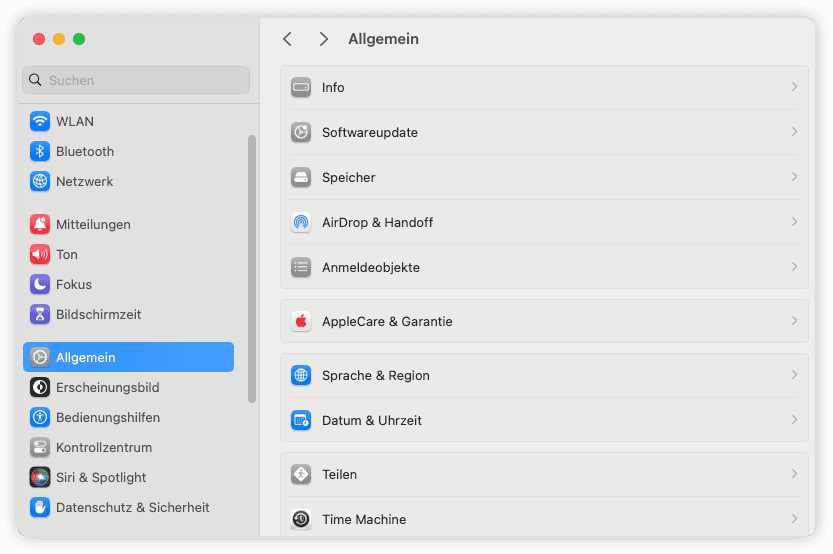This screenshot has width=833, height=554.
Task: Click the Time Machine clock icon
Action: click(301, 519)
